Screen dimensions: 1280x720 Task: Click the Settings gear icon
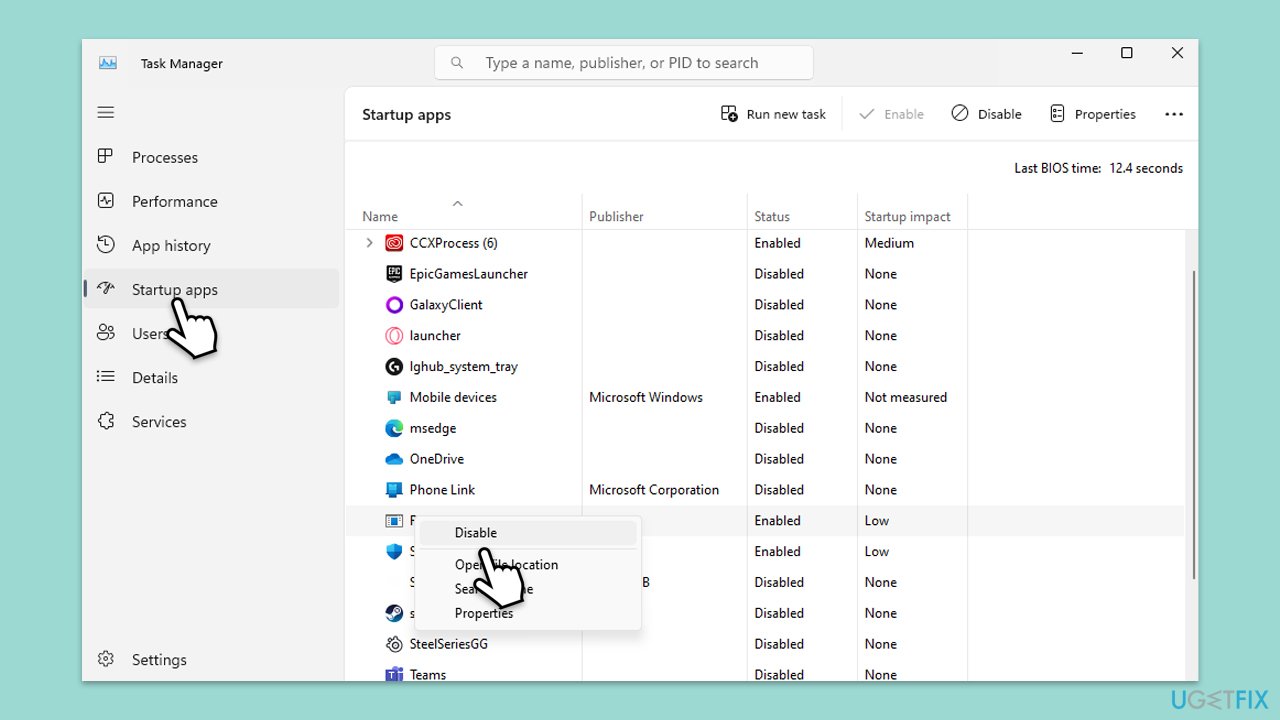click(x=106, y=659)
